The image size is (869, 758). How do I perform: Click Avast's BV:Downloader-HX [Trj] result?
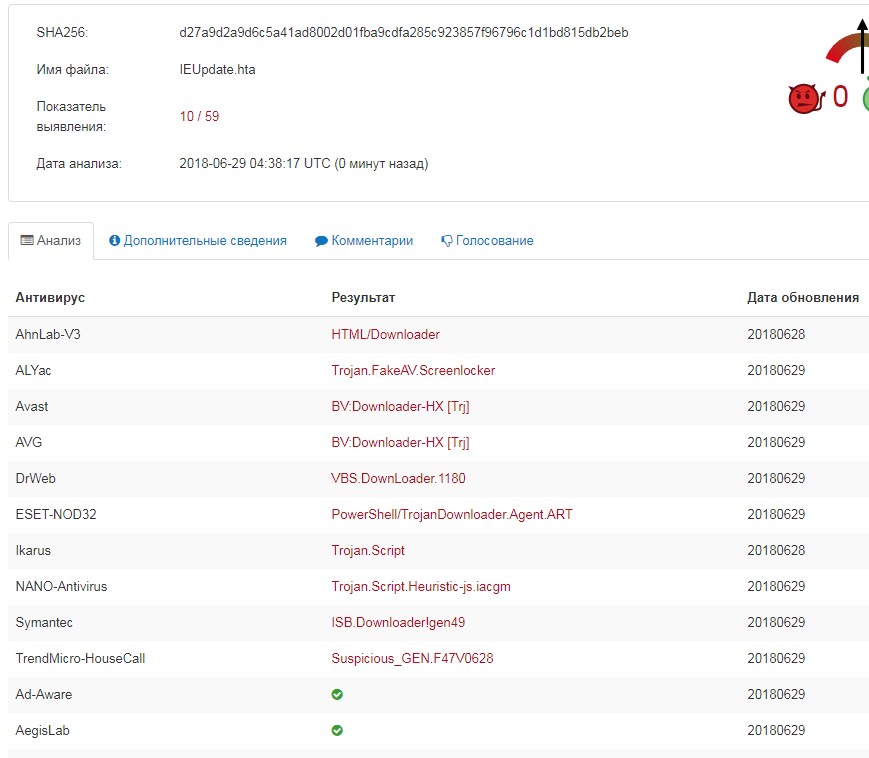click(x=400, y=406)
